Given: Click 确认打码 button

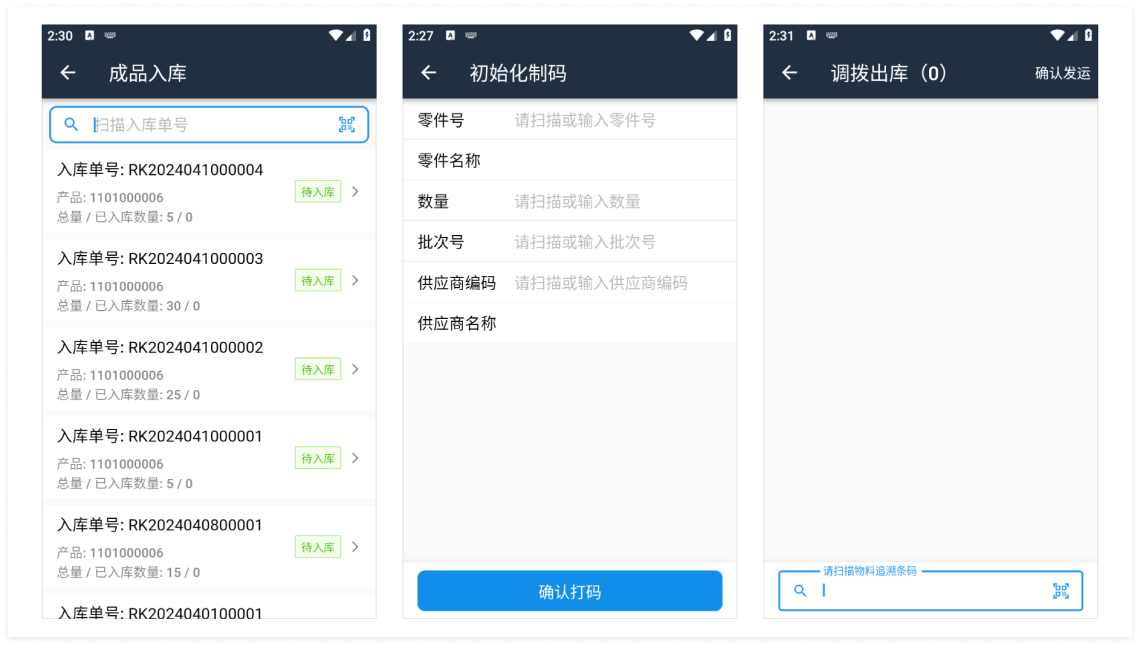Looking at the screenshot, I should click(x=569, y=591).
